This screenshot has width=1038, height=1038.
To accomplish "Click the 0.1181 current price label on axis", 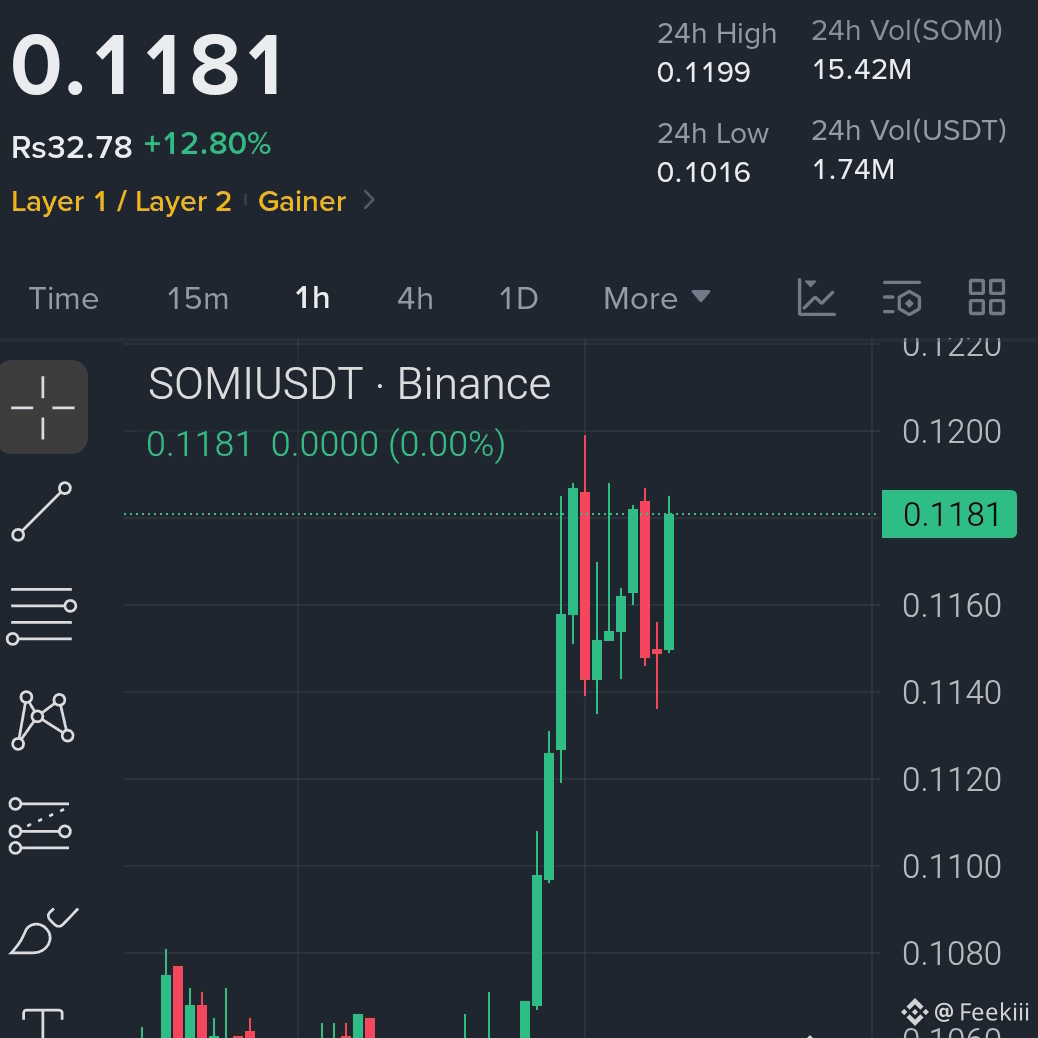I will pos(949,514).
